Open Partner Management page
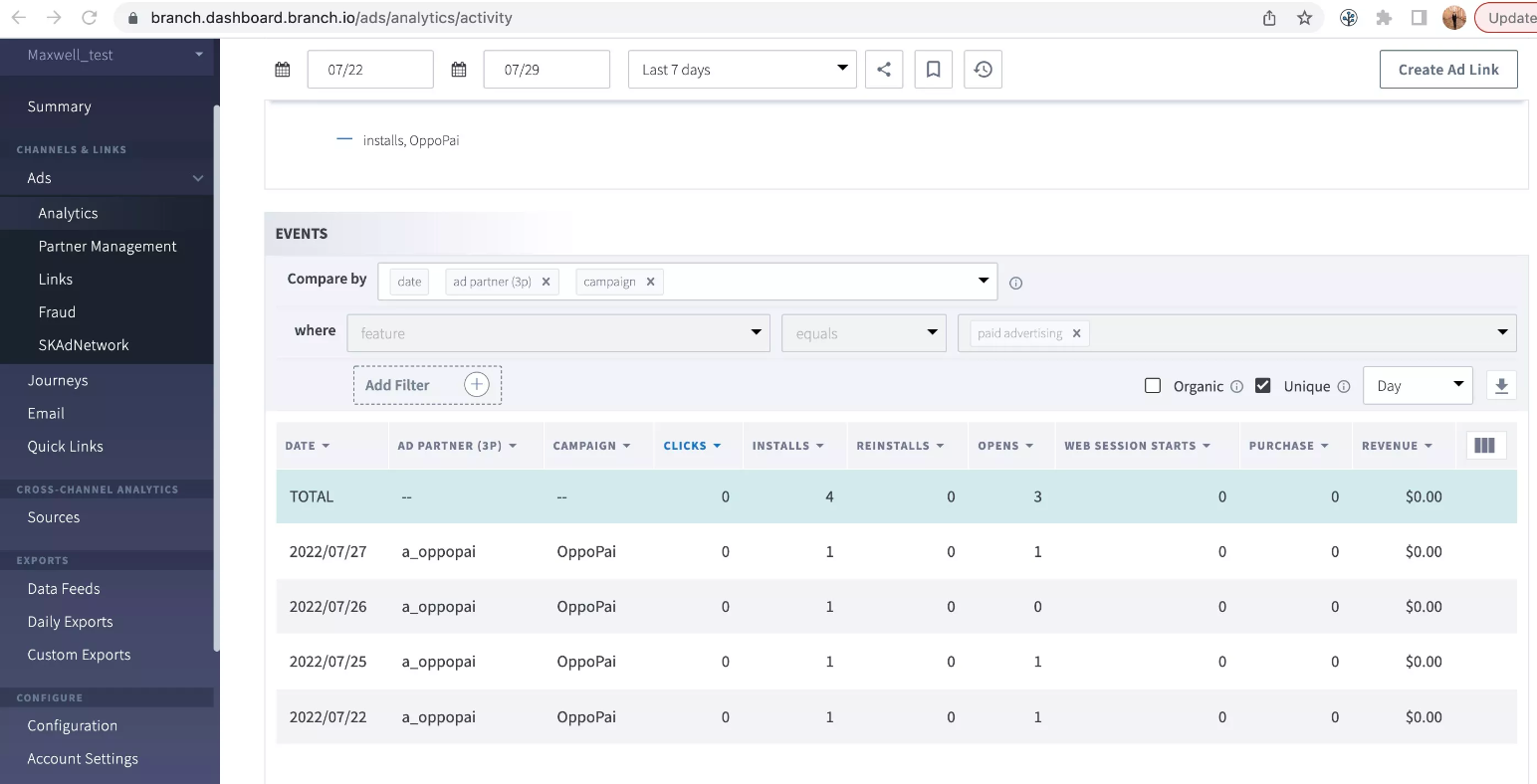The width and height of the screenshot is (1537, 784). click(108, 246)
